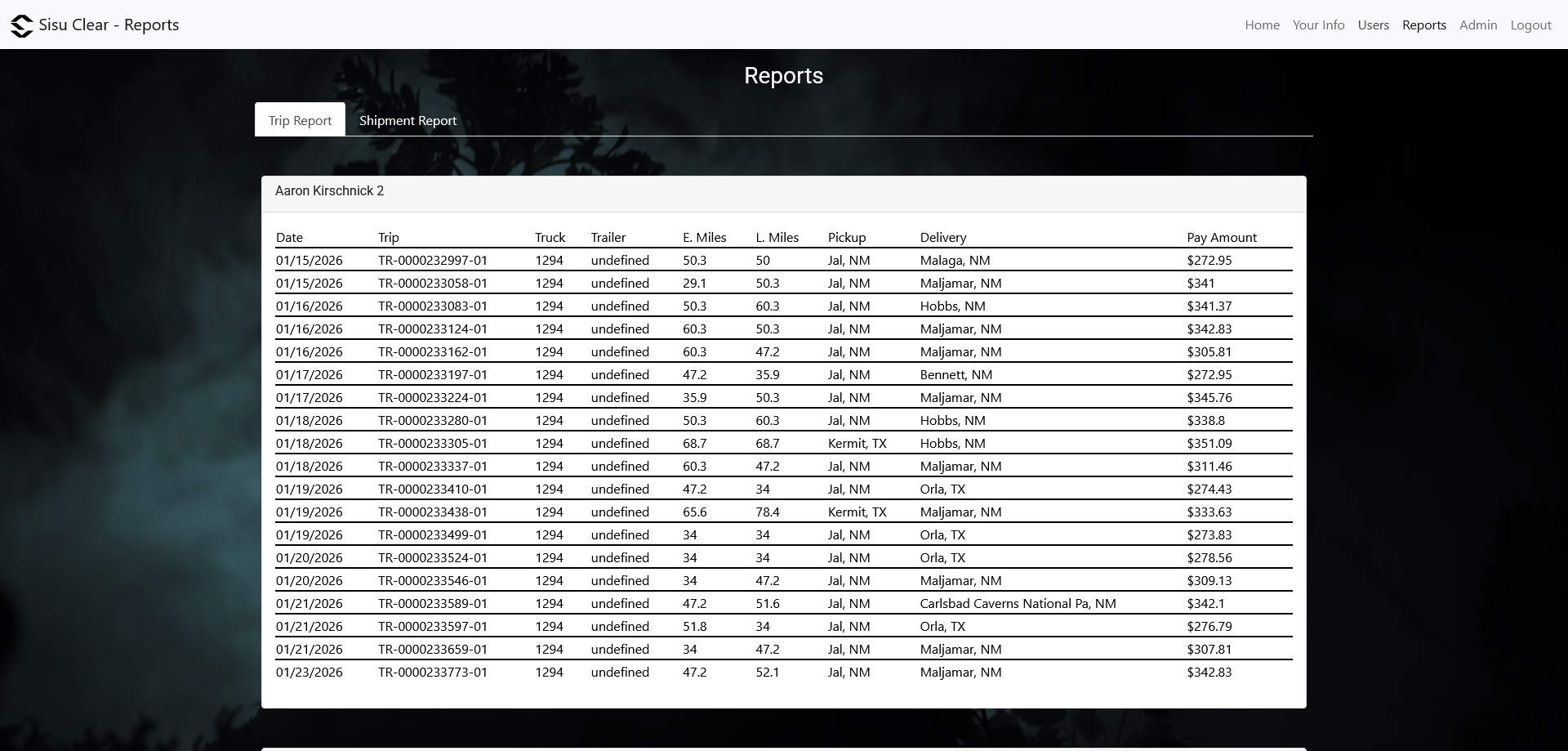Viewport: 1568px width, 751px height.
Task: Open the Users page
Action: pos(1373,25)
